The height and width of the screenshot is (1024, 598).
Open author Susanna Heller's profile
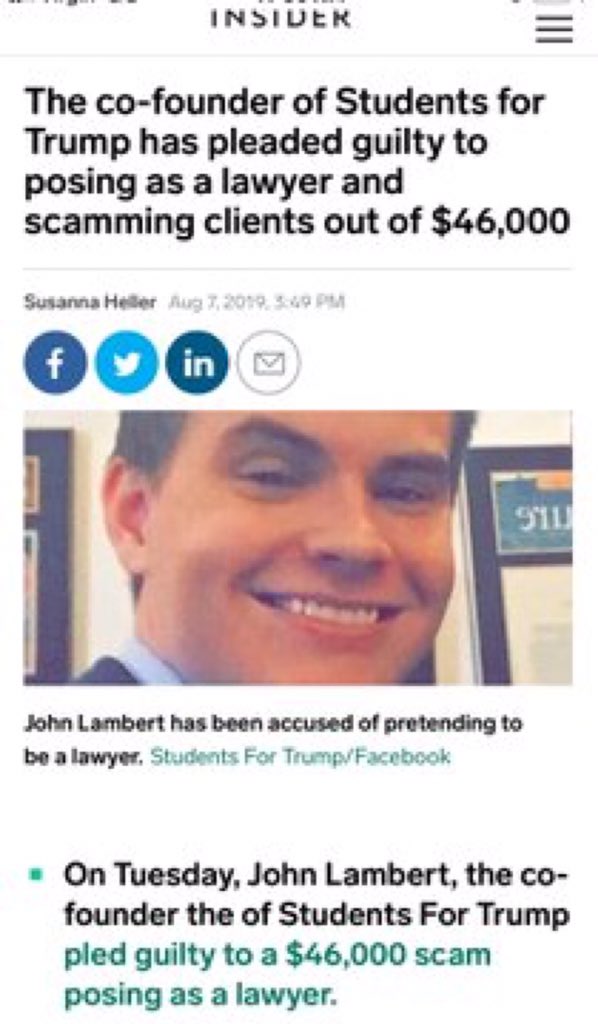tap(90, 302)
